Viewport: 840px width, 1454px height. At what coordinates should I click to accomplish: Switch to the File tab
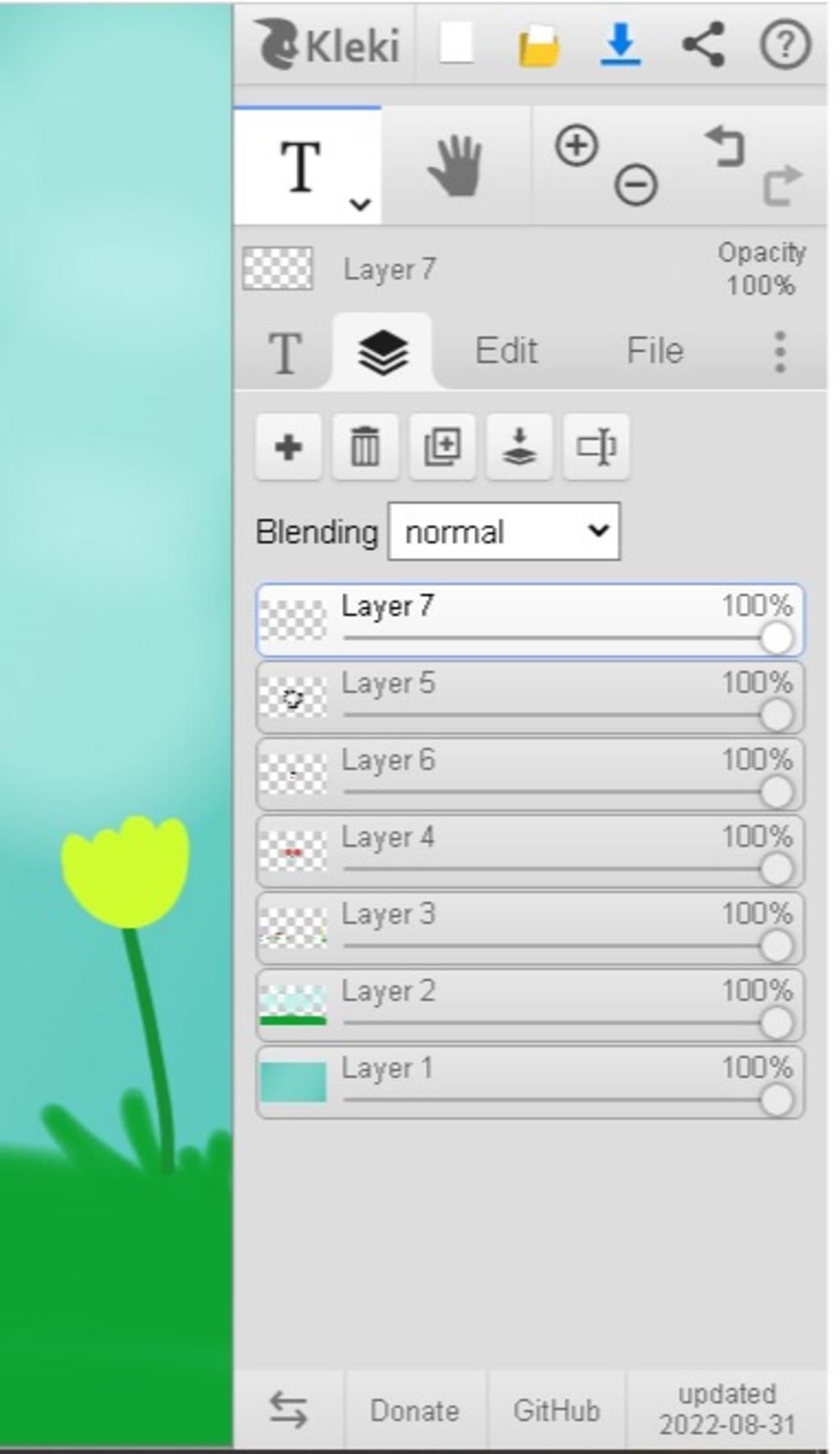(655, 351)
